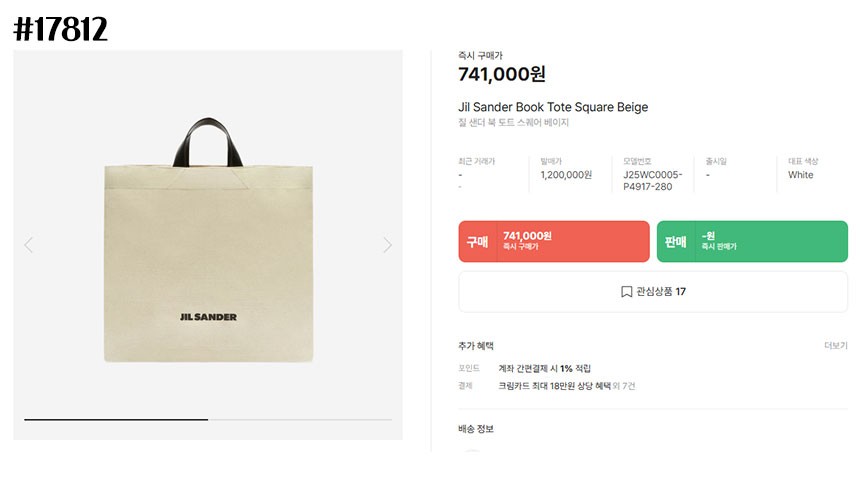Click the model number J25WC0005-P4917-280

coord(652,180)
